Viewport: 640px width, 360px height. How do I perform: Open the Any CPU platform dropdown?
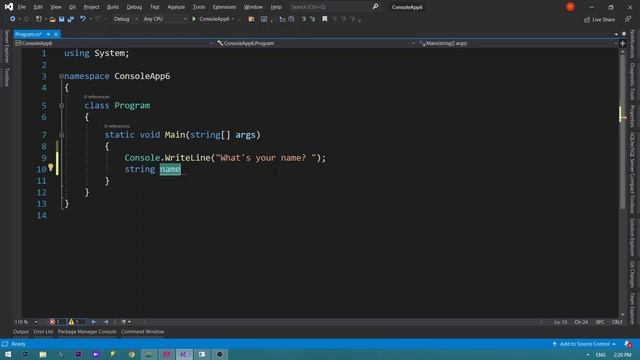point(164,19)
